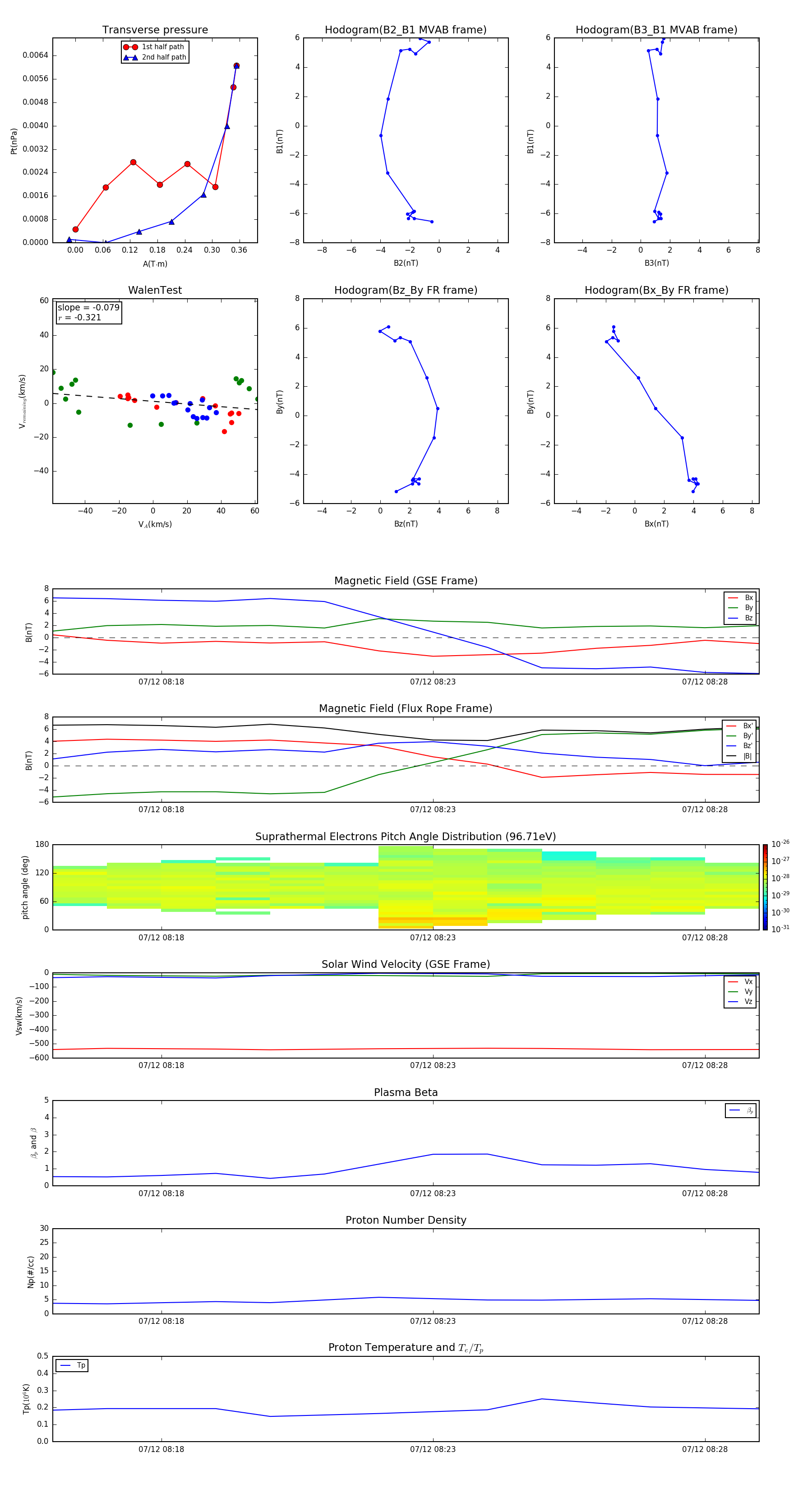Click the "Magnetic Field (Flux Rope Frame)" title

pos(406,709)
